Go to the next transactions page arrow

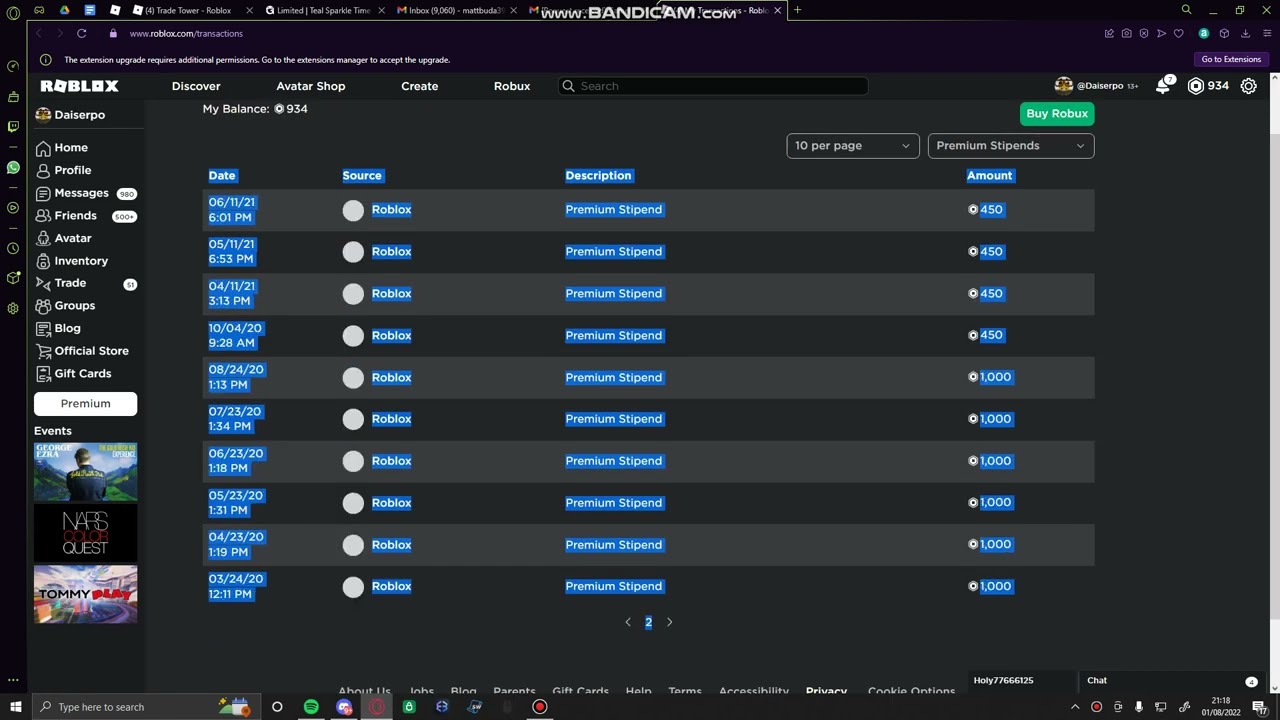669,622
